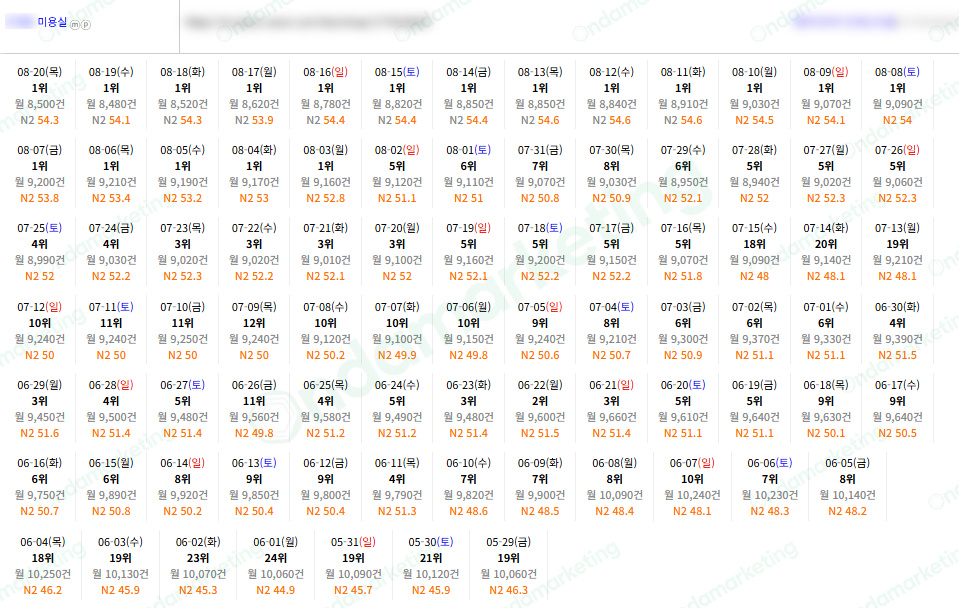Image resolution: width=959 pixels, height=608 pixels.
Task: Click 월 8,780건 under 08-16
Action: 326,104
